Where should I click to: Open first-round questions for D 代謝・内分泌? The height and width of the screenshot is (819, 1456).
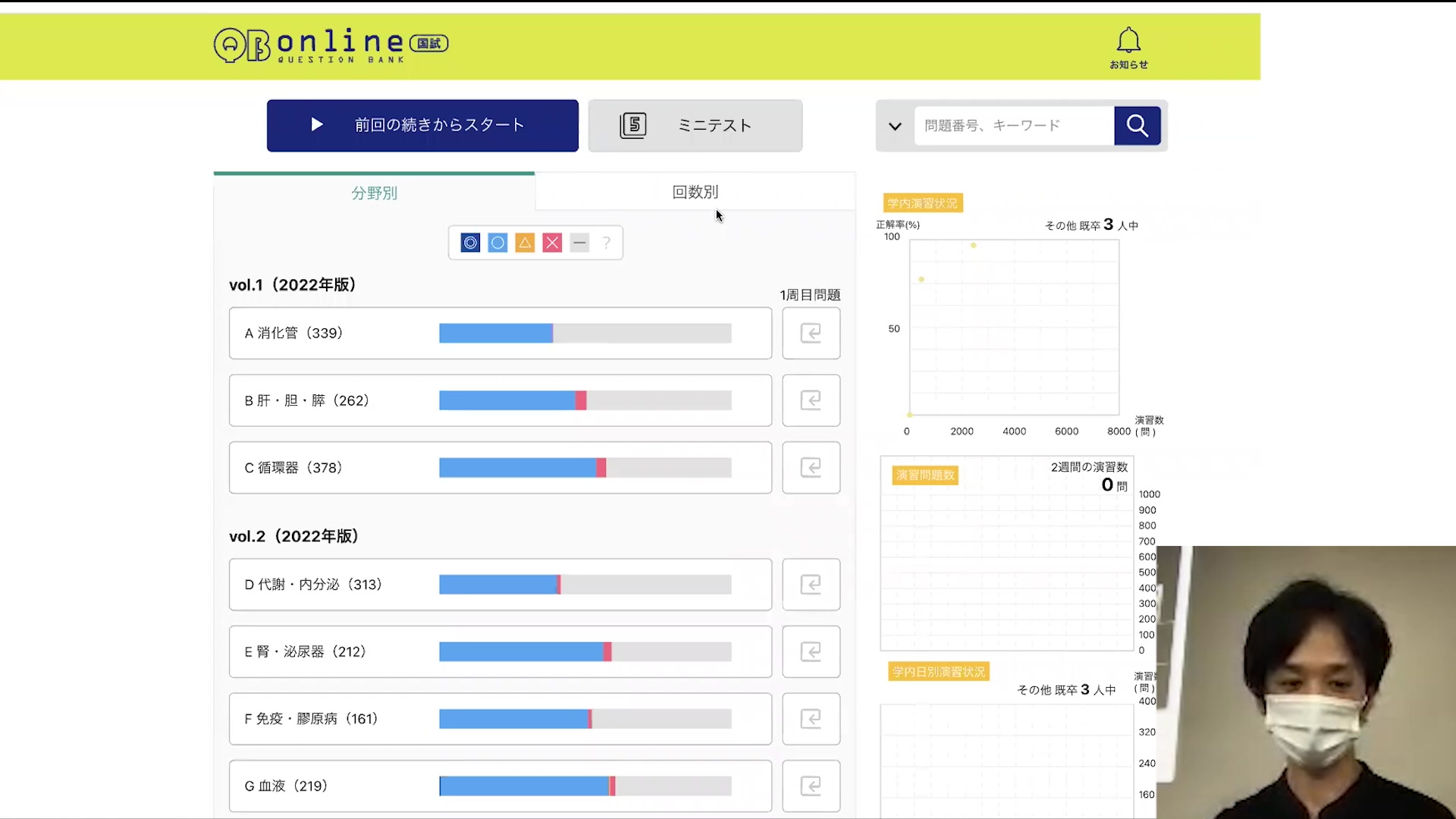click(811, 585)
